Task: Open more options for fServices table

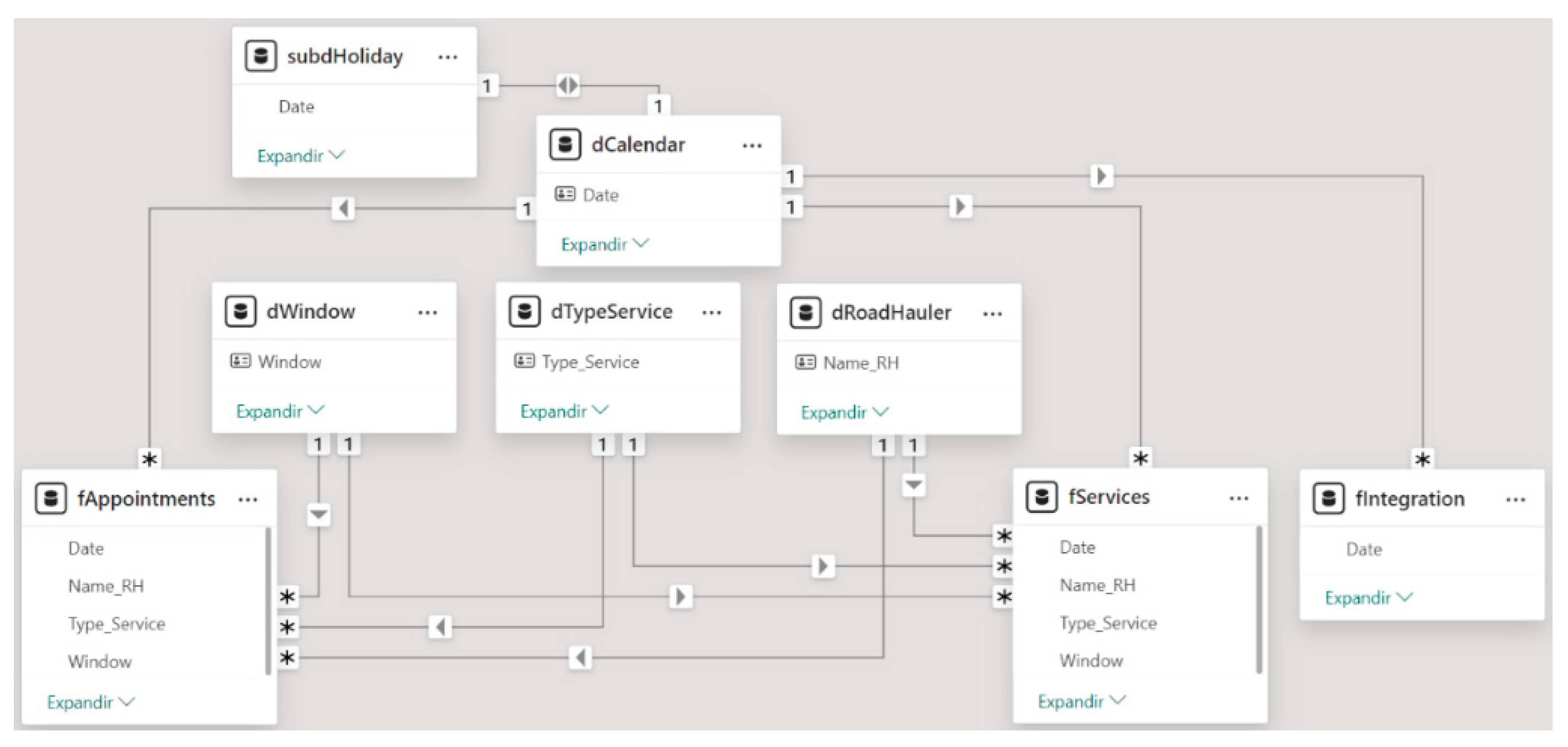Action: pos(1238,499)
